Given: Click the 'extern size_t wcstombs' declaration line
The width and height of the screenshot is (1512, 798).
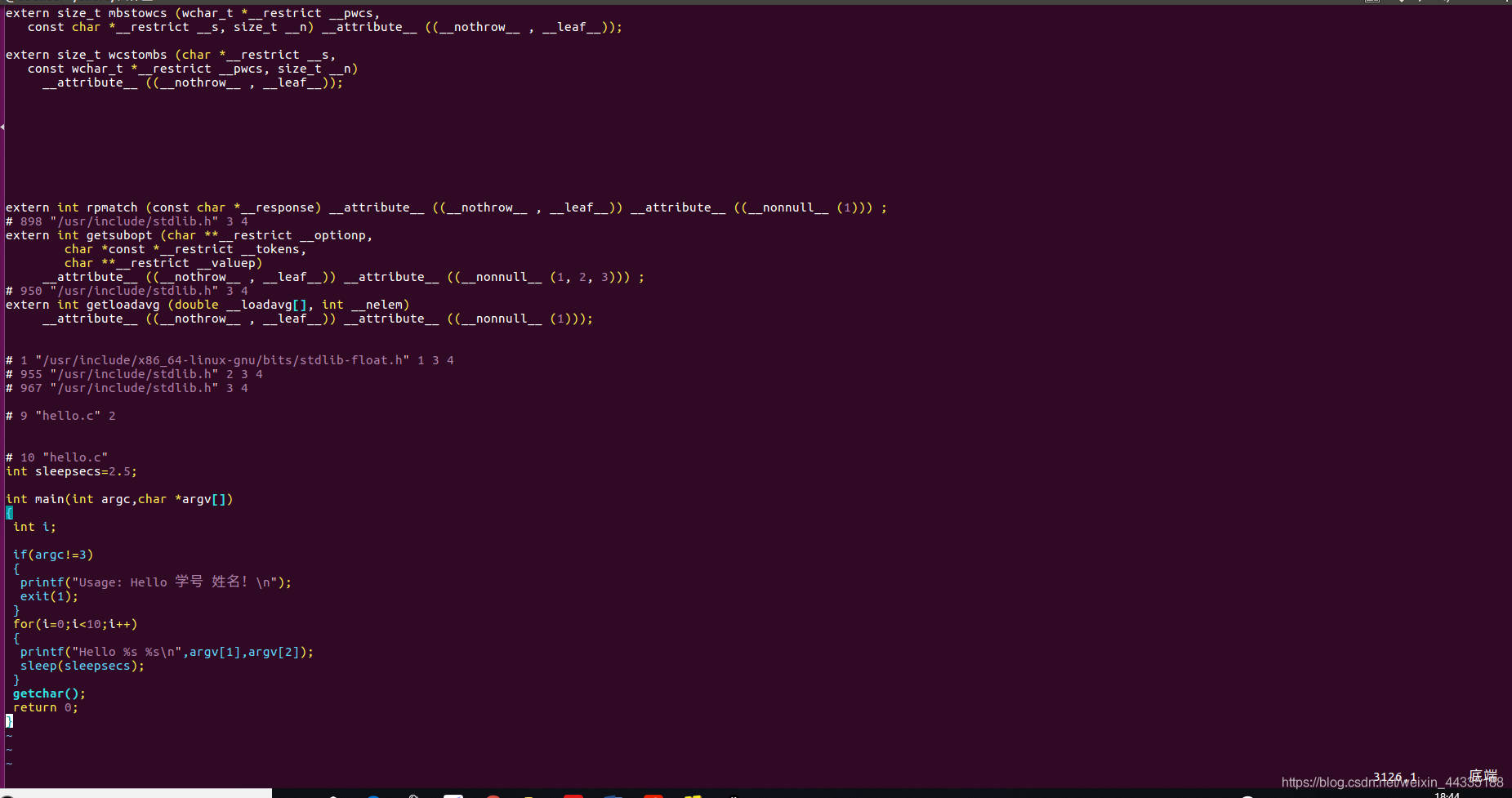Looking at the screenshot, I should [171, 55].
